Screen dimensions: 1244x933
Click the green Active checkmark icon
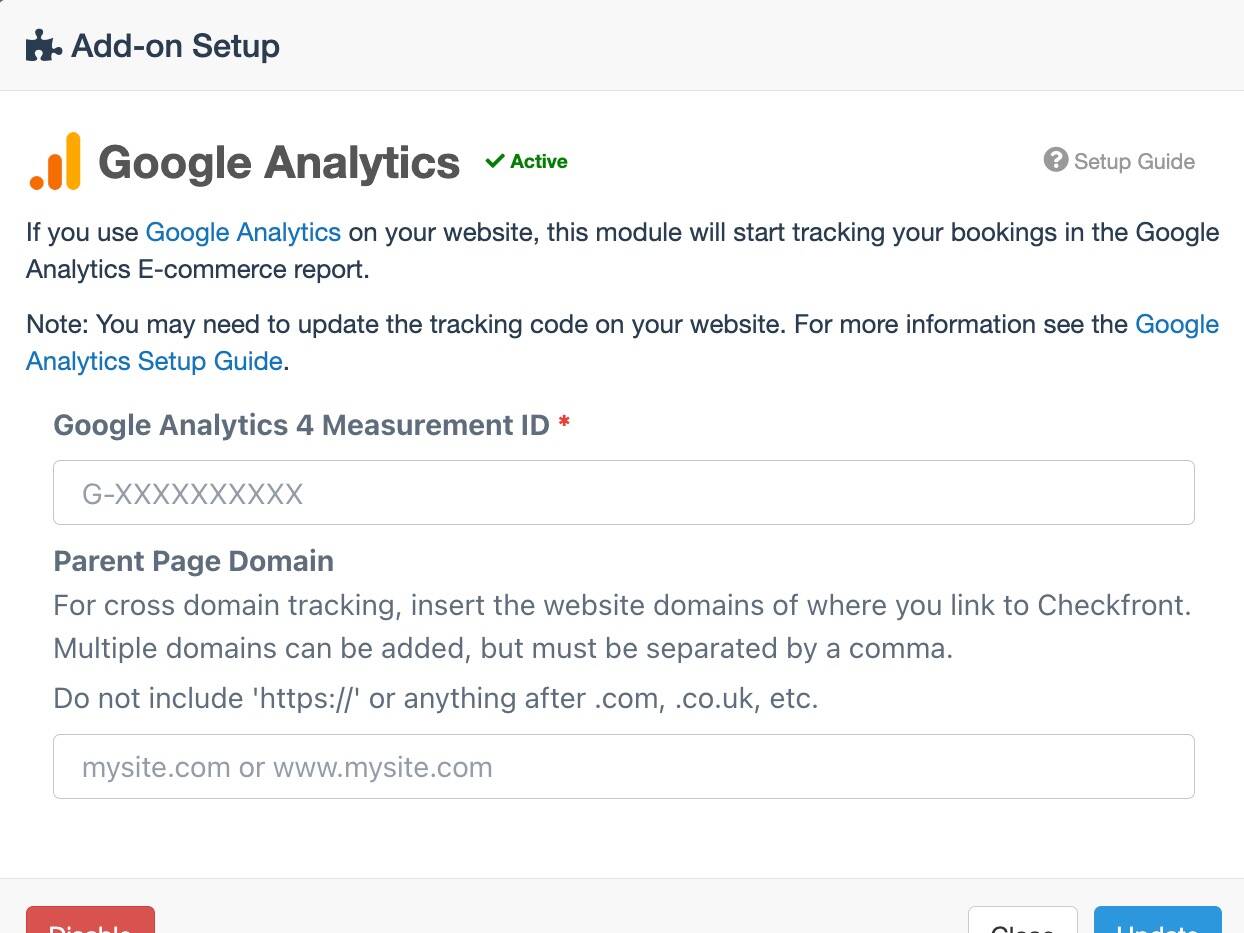tap(494, 161)
